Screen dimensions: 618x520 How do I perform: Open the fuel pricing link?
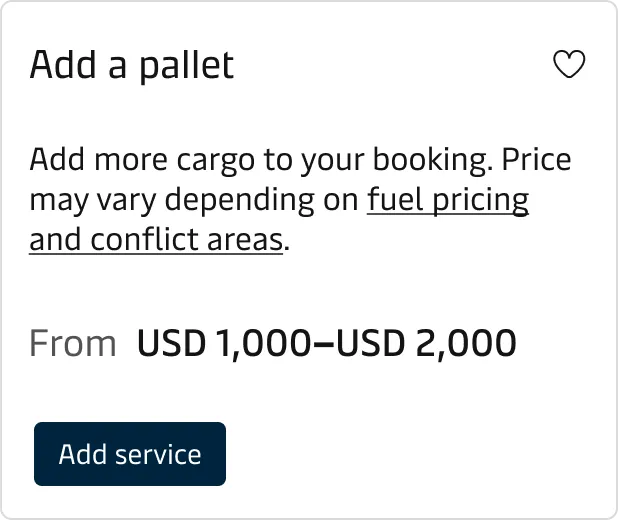[448, 200]
